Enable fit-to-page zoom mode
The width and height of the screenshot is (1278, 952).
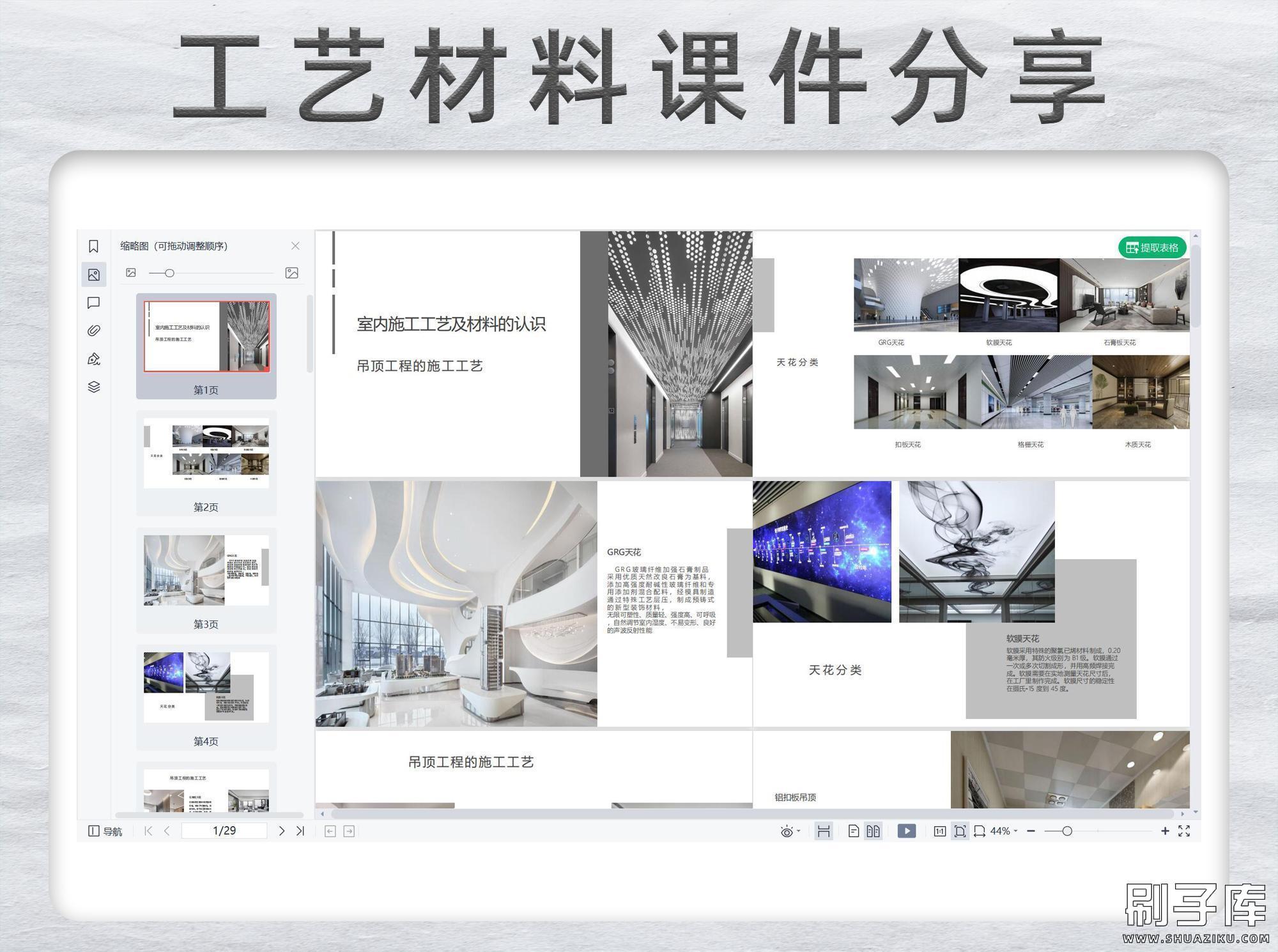pyautogui.click(x=960, y=831)
